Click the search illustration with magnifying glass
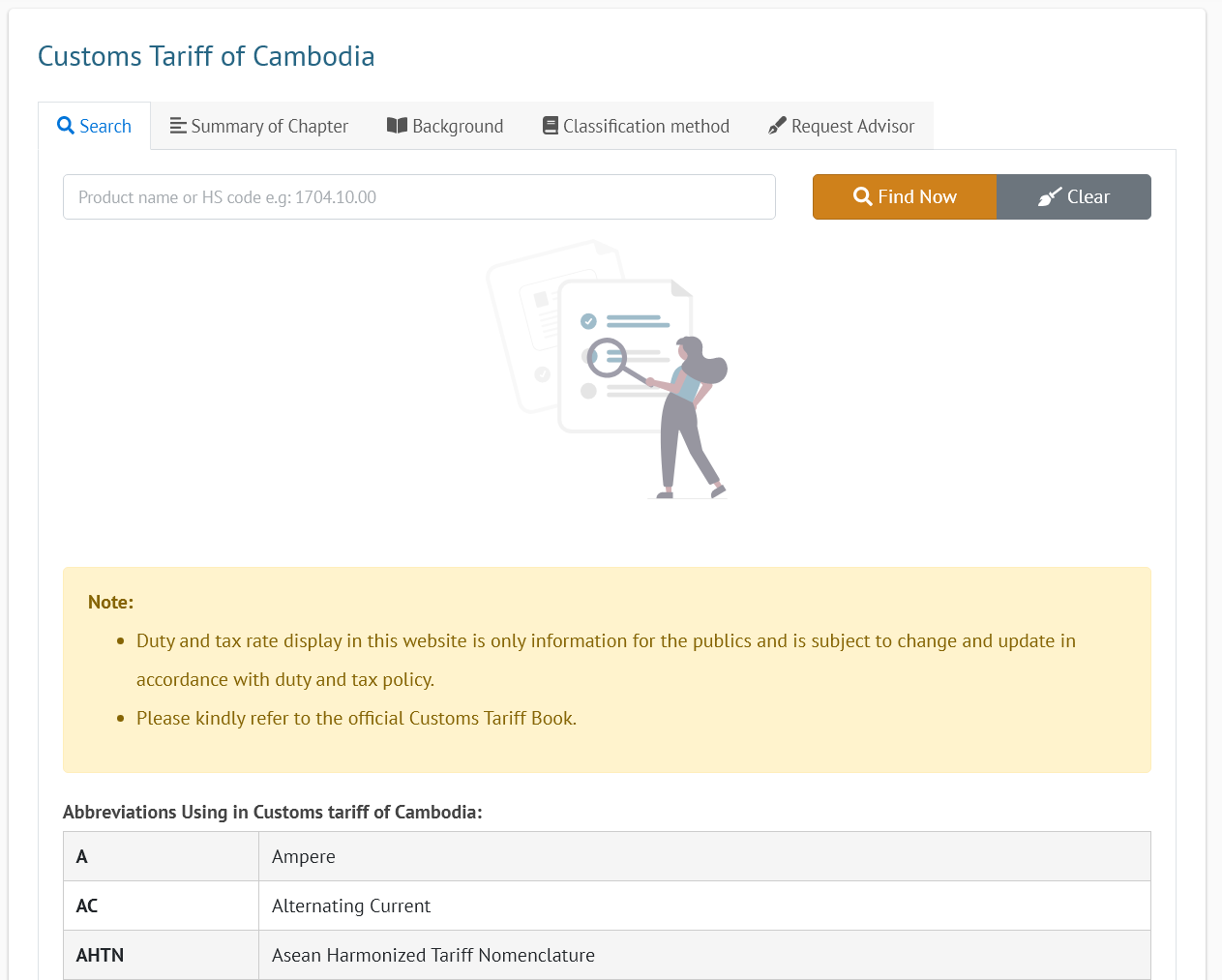This screenshot has width=1222, height=980. (x=607, y=370)
